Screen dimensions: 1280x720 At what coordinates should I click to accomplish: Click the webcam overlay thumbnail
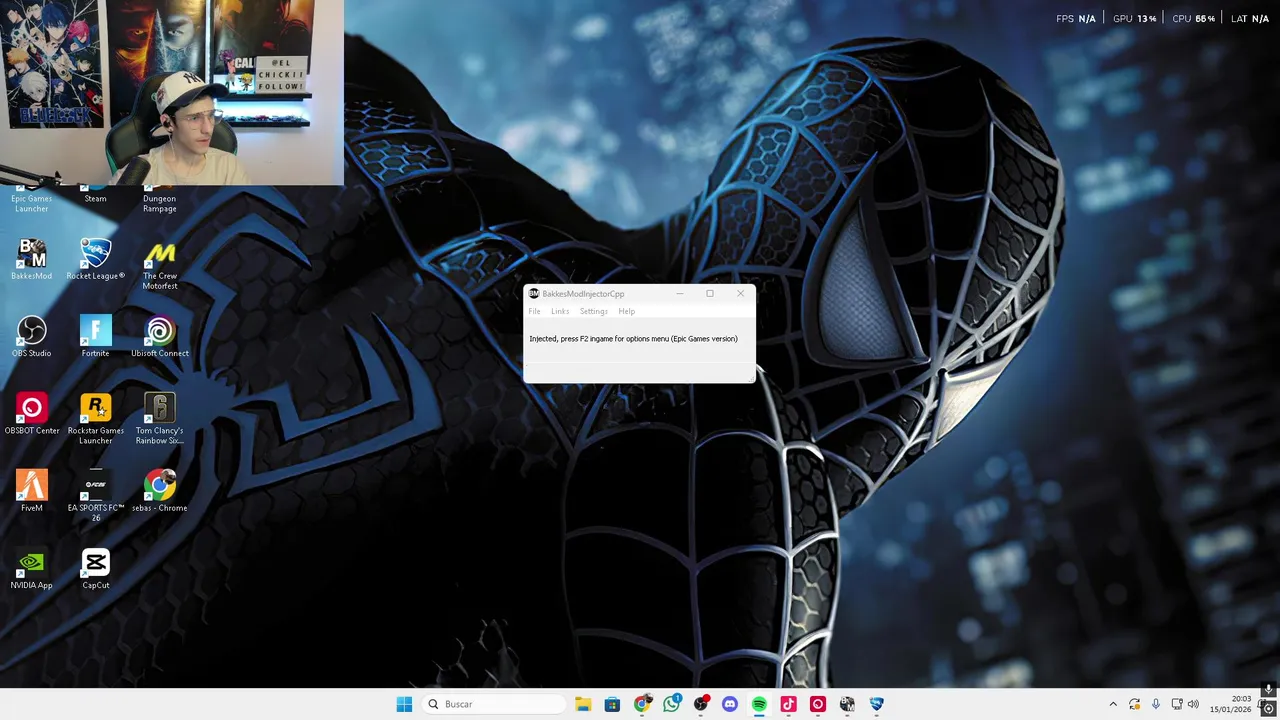pyautogui.click(x=172, y=92)
